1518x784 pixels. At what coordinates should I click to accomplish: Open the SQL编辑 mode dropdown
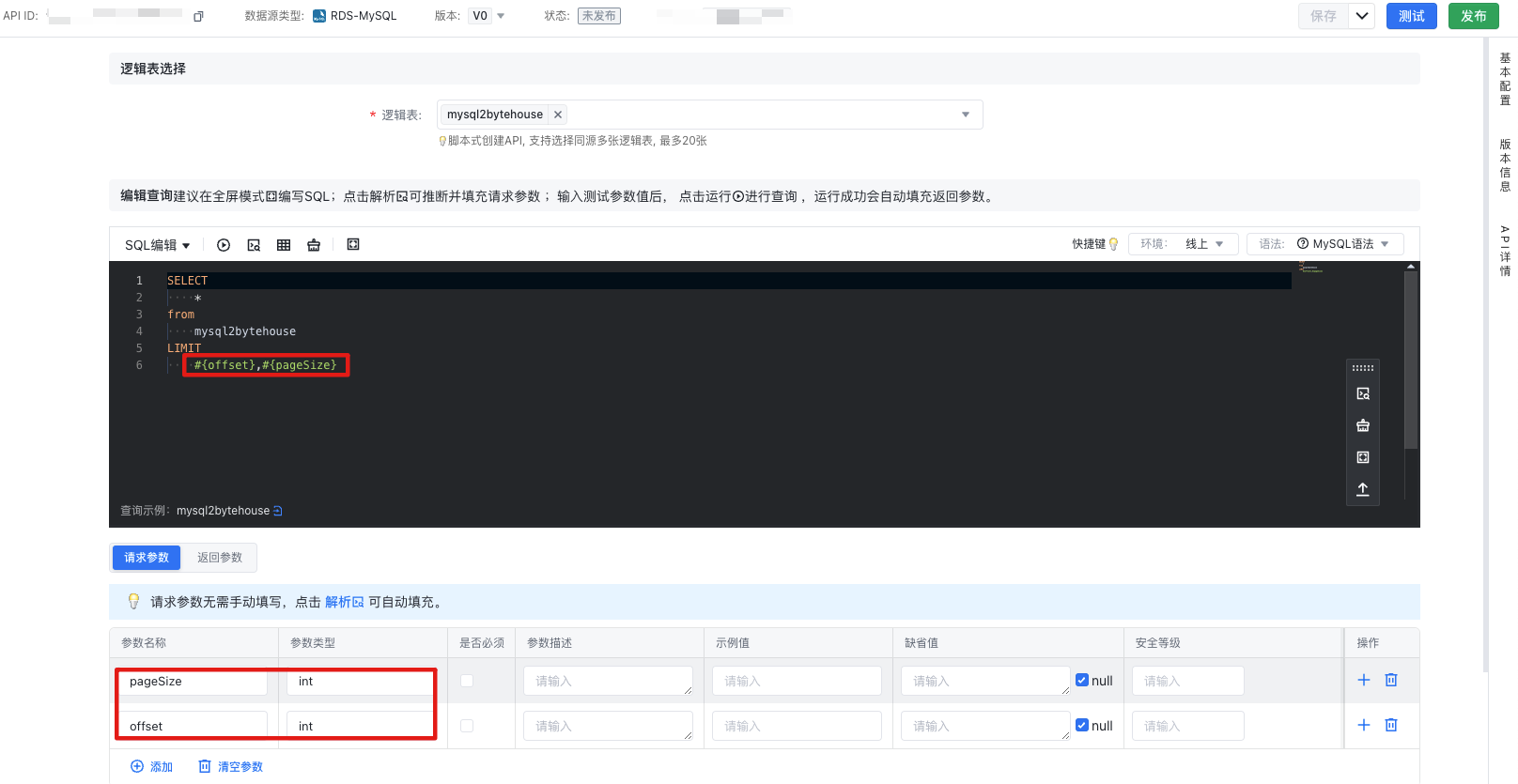pos(158,245)
